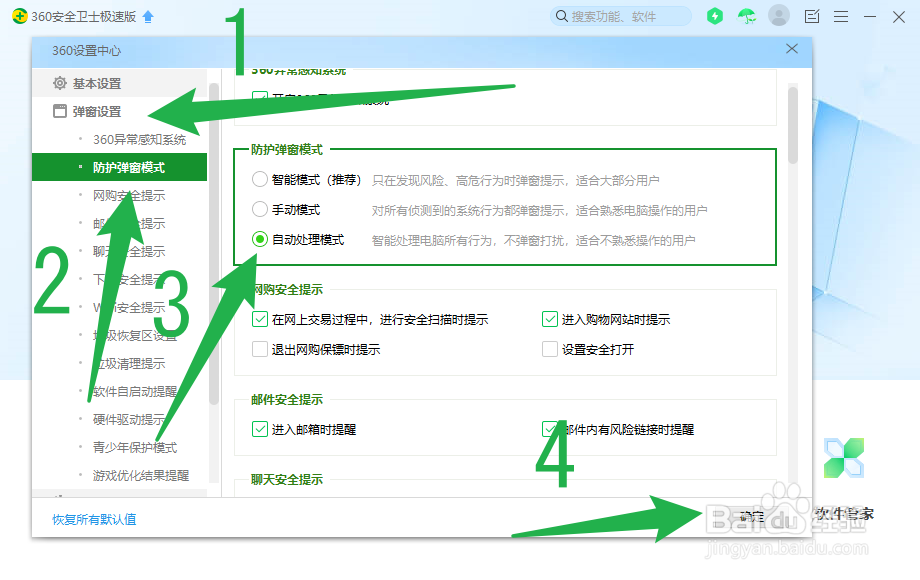This screenshot has width=920, height=580.
Task: Select 软件自启动提醒 in sidebar
Action: [x=119, y=391]
